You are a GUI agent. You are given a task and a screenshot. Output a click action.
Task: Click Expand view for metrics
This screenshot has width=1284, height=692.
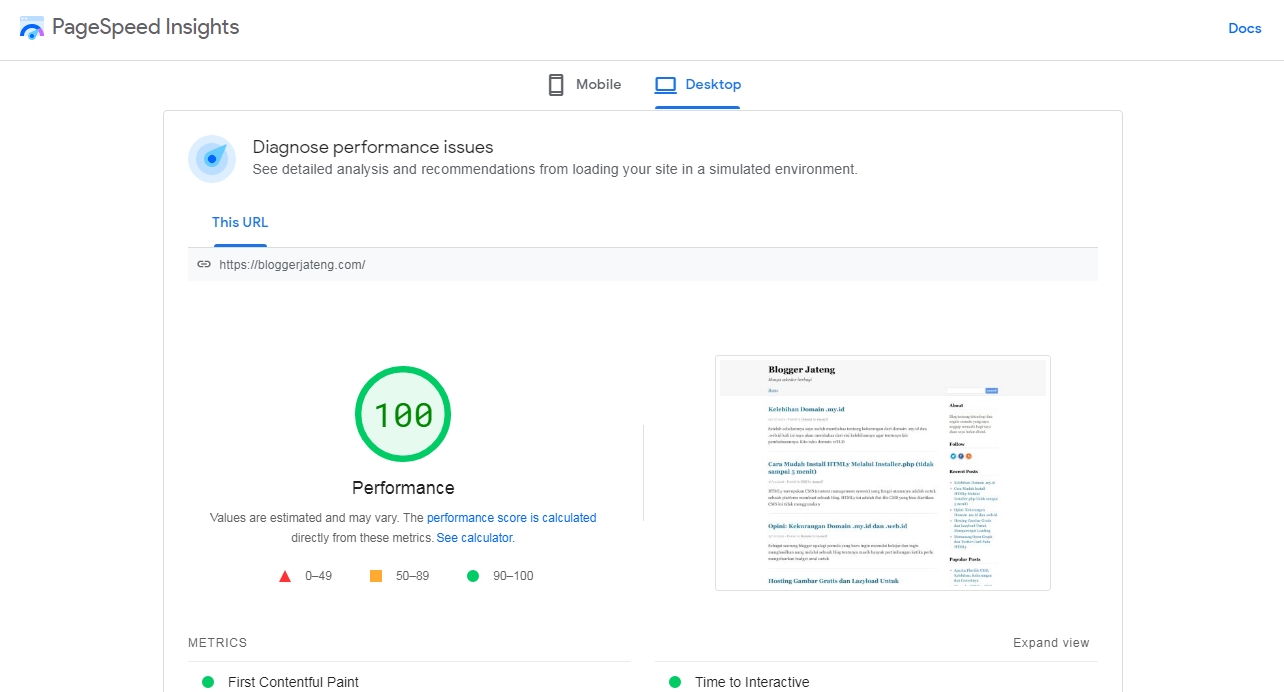click(1051, 643)
